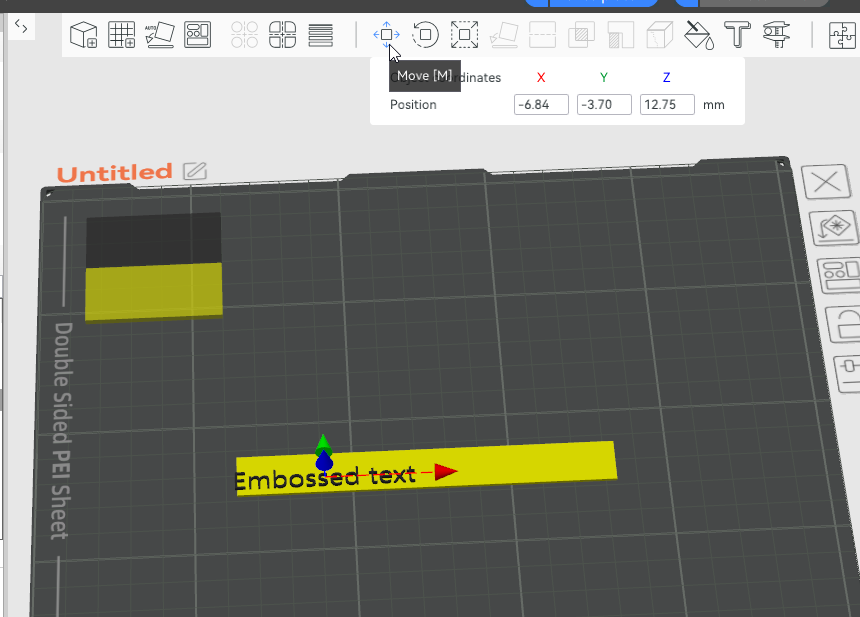The image size is (860, 617).
Task: Click the Z position field
Action: [x=667, y=105]
